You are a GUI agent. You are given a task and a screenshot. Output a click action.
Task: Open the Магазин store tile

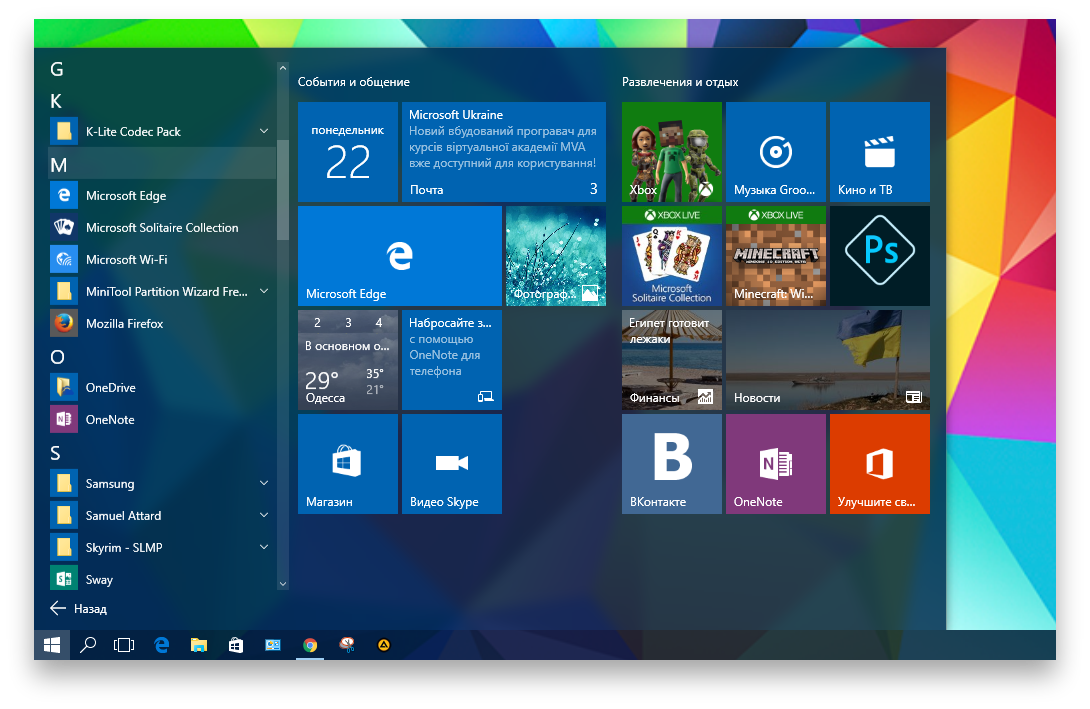click(348, 464)
